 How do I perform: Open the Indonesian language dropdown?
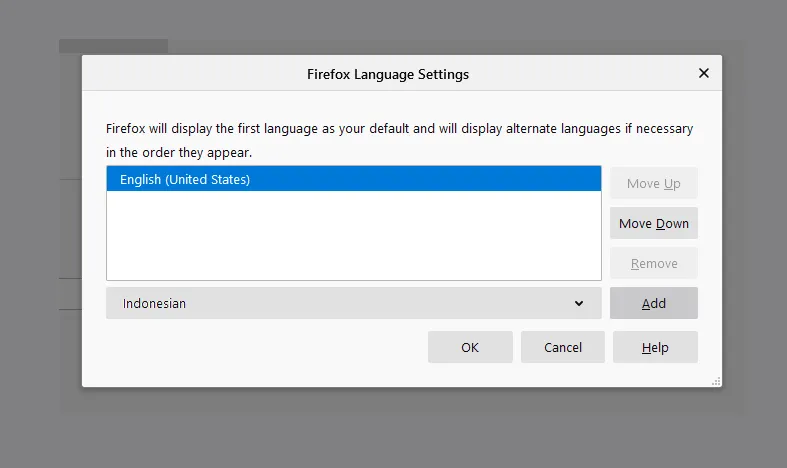pos(354,303)
